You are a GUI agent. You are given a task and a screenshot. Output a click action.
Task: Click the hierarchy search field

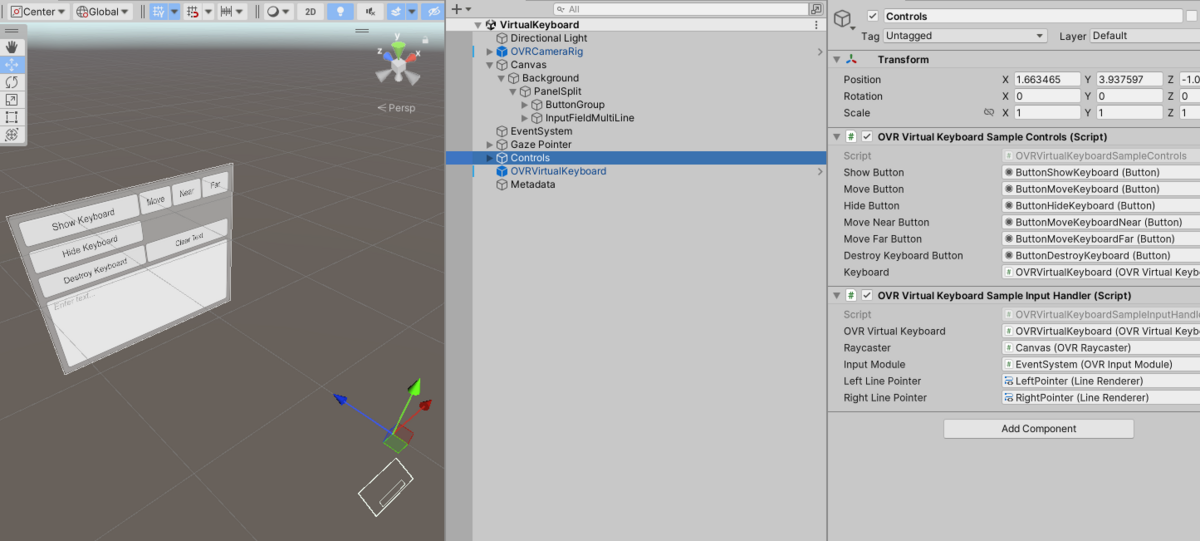[680, 9]
